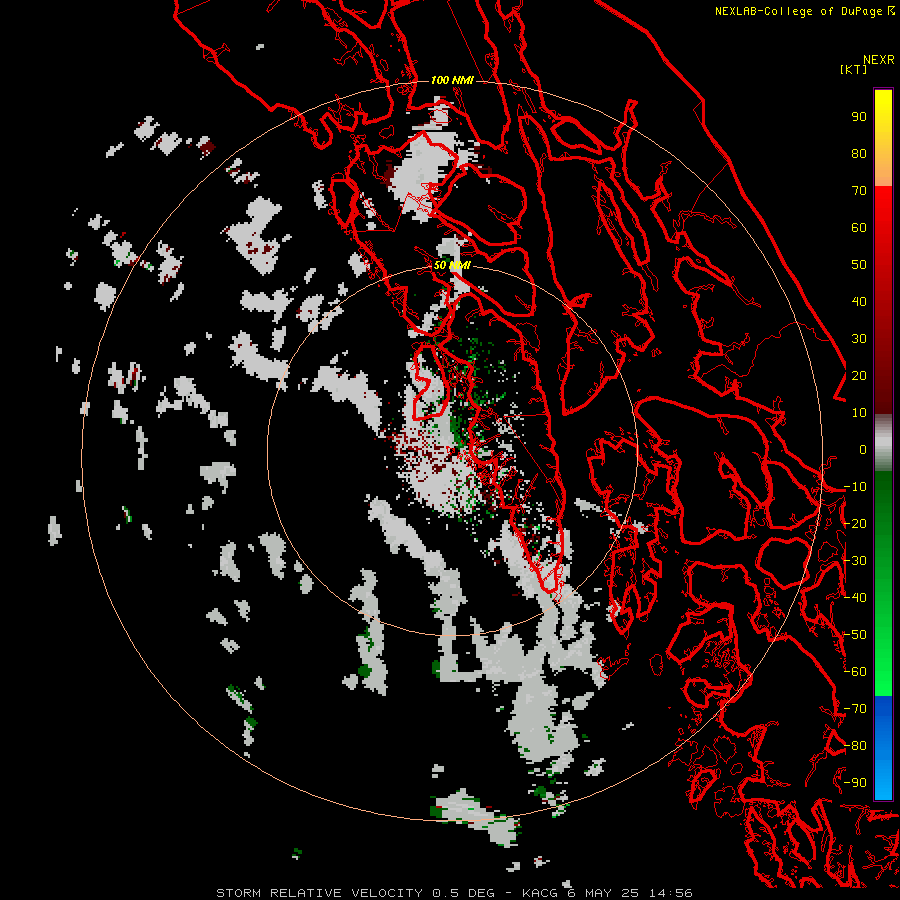Viewport: 900px width, 900px height.
Task: Click the -60 value on the velocity scale
Action: (x=855, y=672)
